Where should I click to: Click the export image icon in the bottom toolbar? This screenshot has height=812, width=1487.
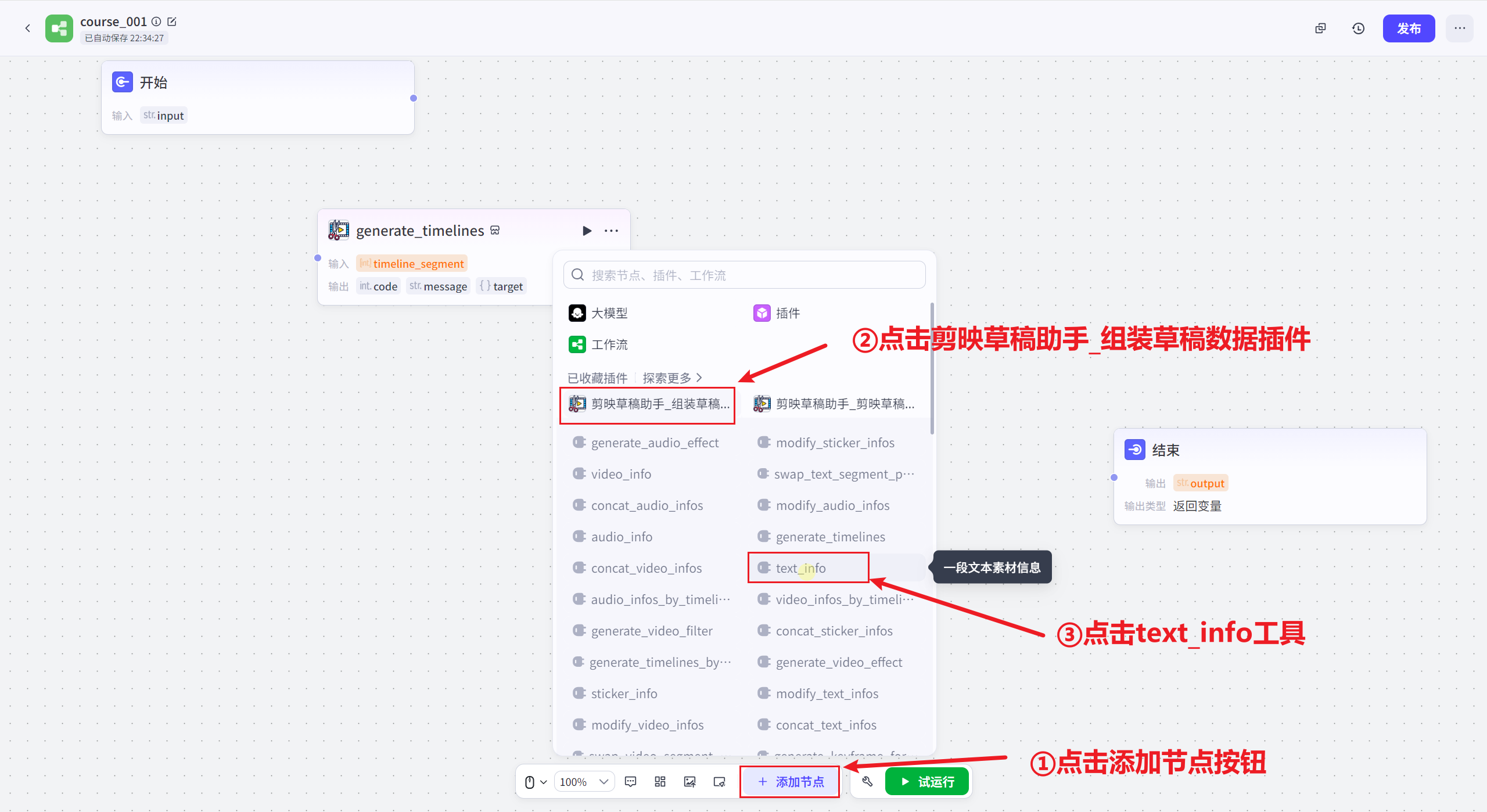(x=690, y=781)
